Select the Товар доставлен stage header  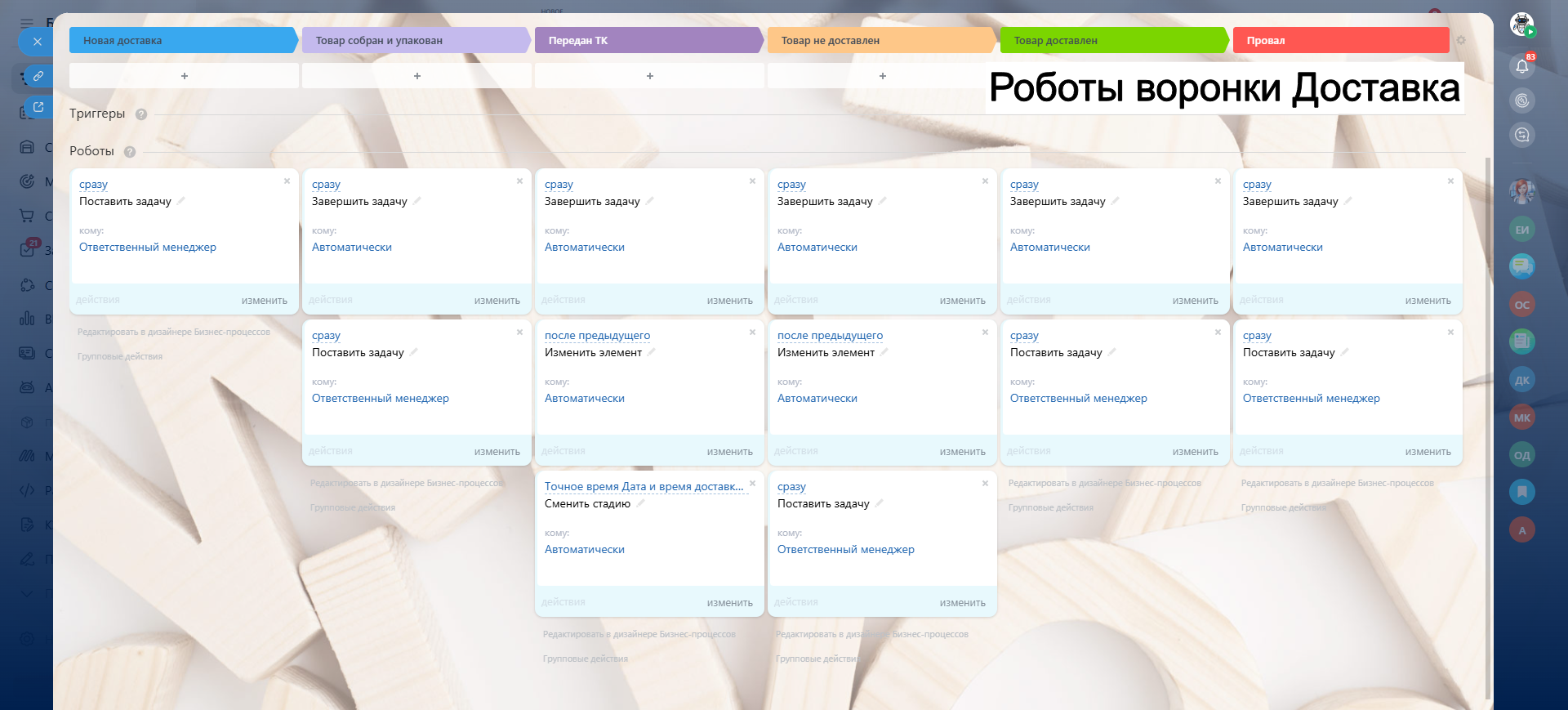(1115, 40)
